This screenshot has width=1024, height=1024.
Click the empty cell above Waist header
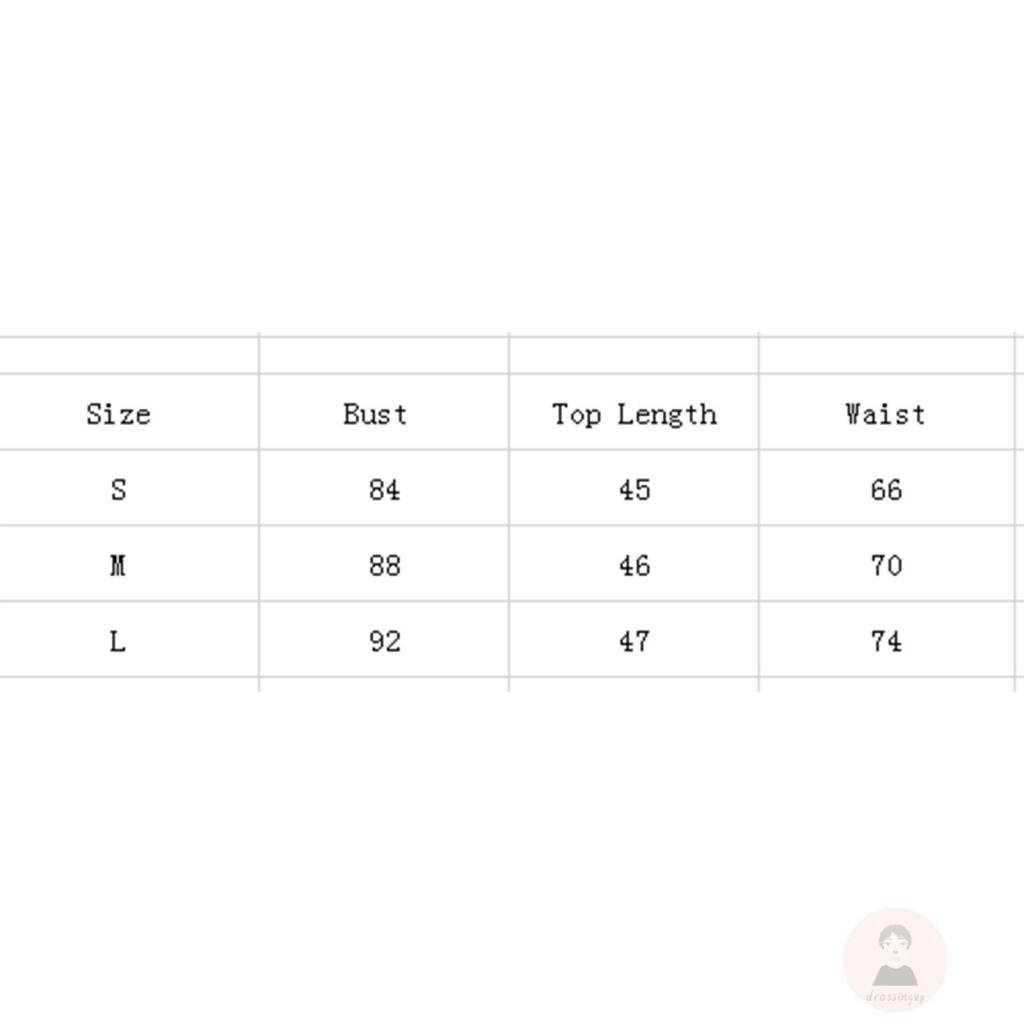click(x=886, y=355)
